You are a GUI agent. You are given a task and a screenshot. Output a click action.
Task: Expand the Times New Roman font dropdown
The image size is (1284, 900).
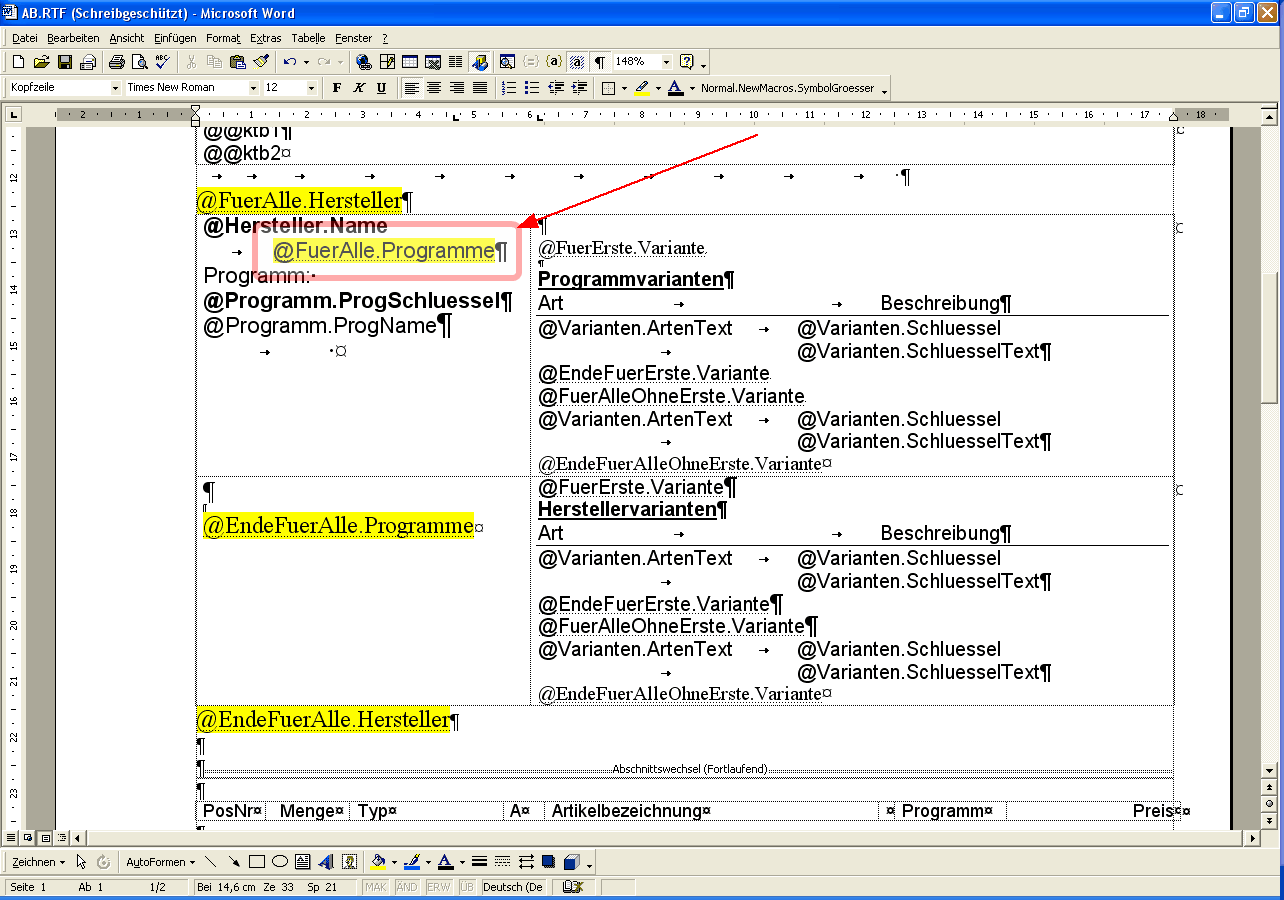(253, 88)
